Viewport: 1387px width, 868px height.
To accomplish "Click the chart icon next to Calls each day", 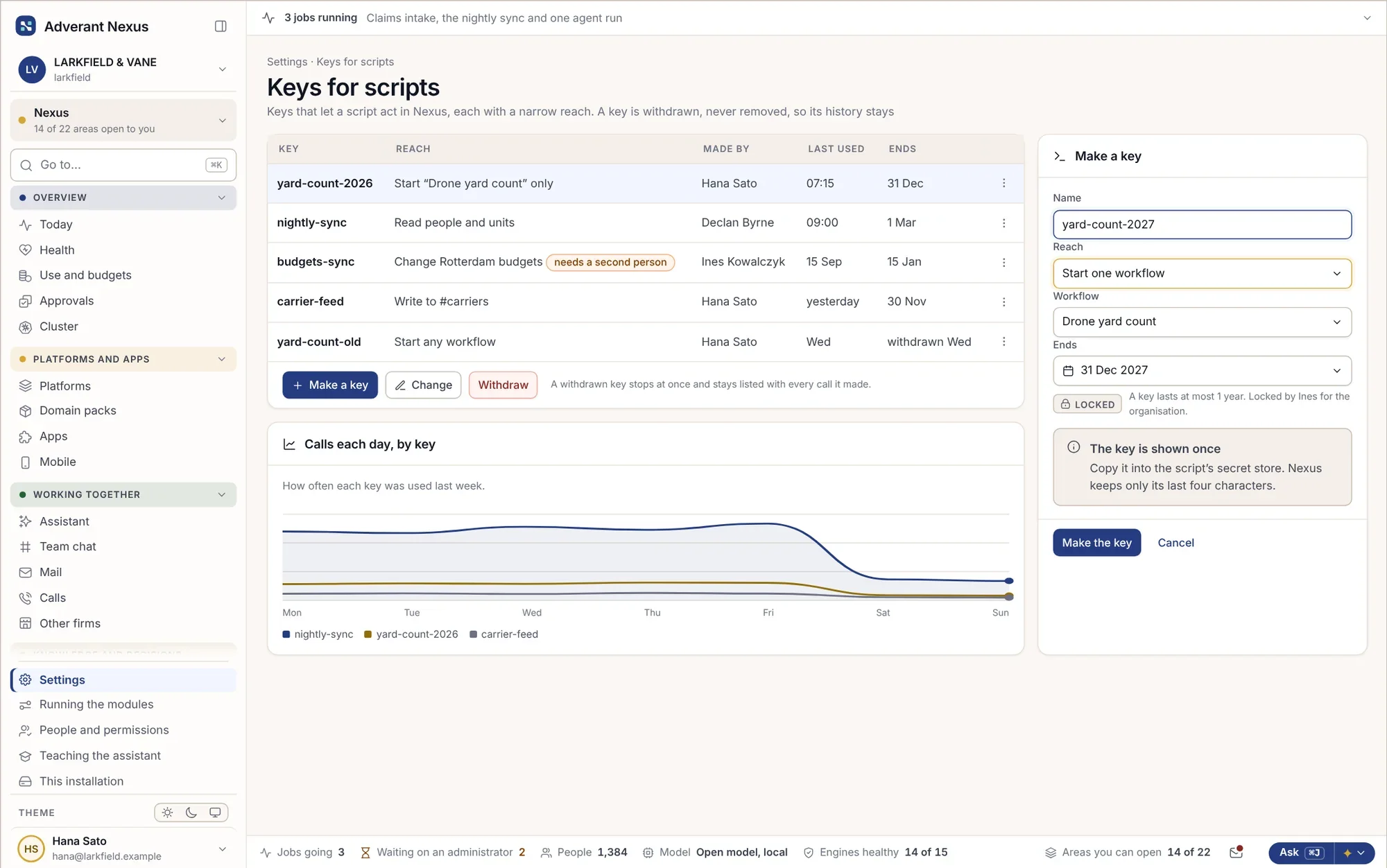I will pyautogui.click(x=289, y=444).
